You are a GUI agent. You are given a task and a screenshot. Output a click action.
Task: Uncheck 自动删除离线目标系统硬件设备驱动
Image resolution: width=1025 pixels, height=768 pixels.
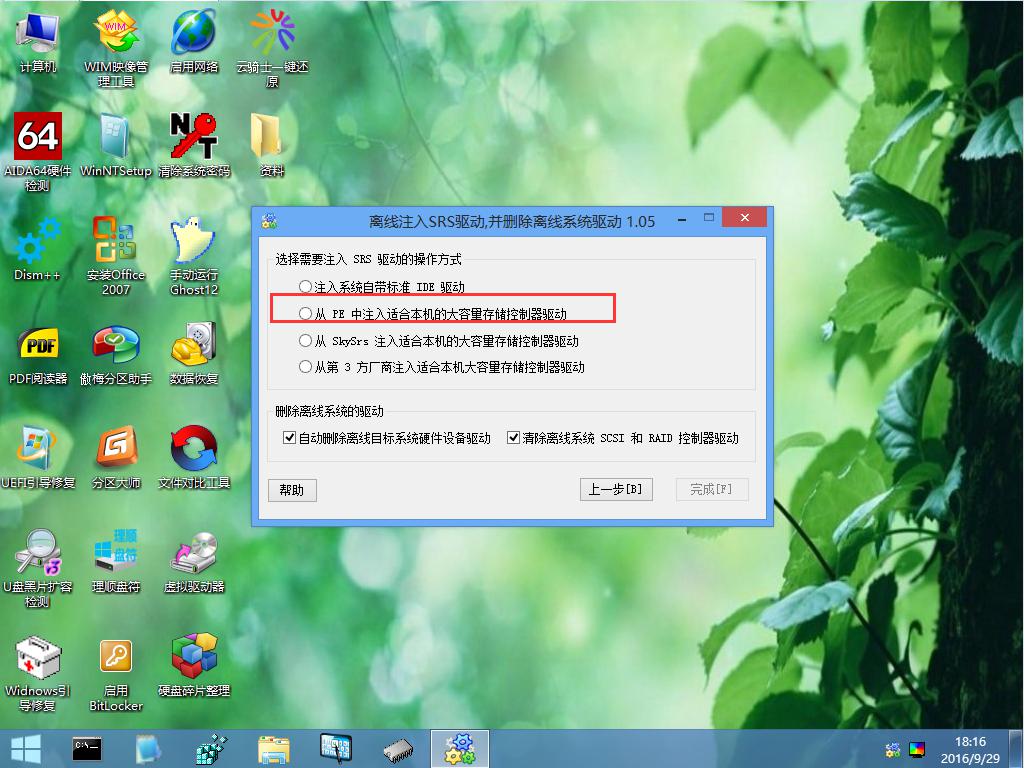click(x=288, y=437)
